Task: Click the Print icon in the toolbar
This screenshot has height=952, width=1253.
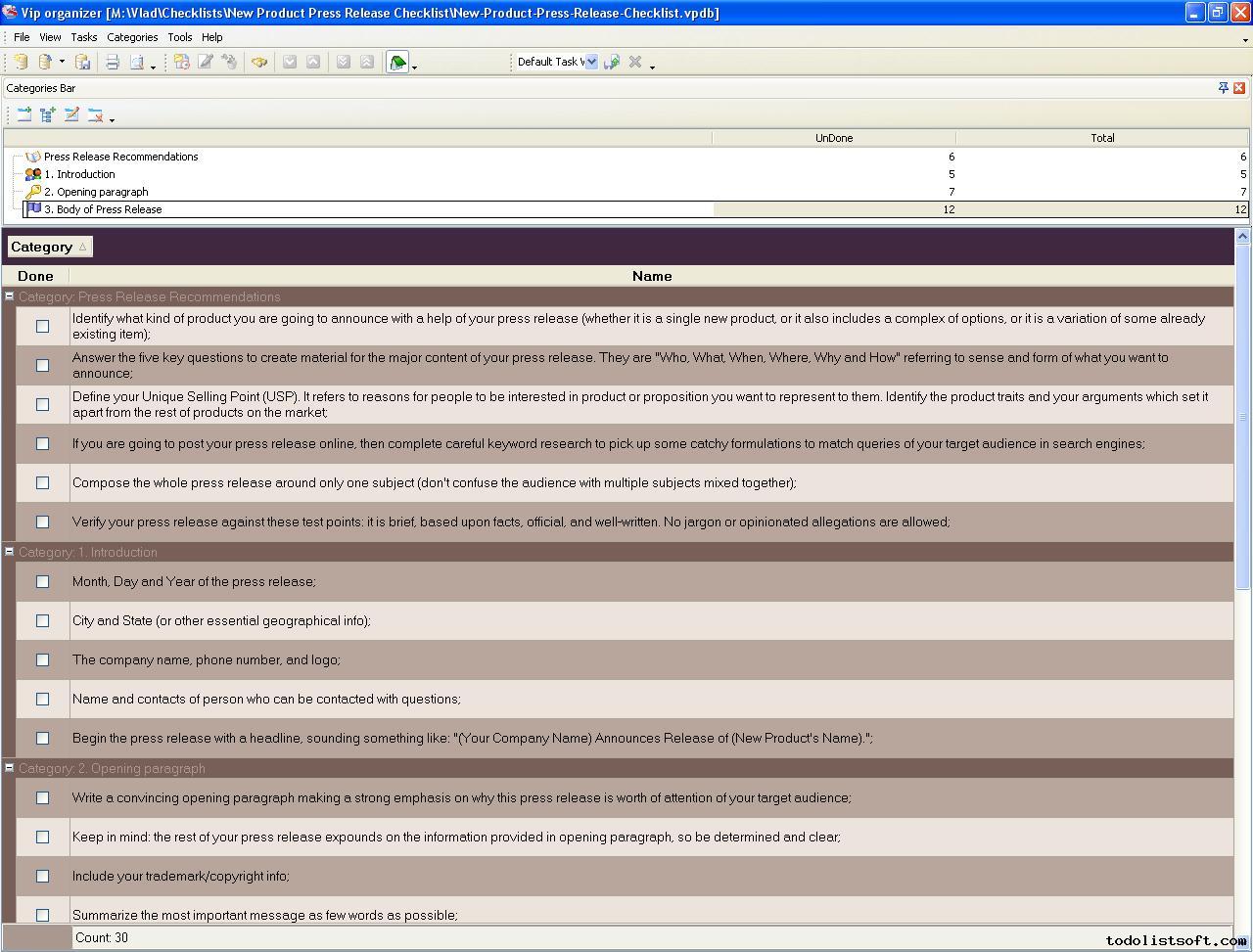Action: point(113,62)
